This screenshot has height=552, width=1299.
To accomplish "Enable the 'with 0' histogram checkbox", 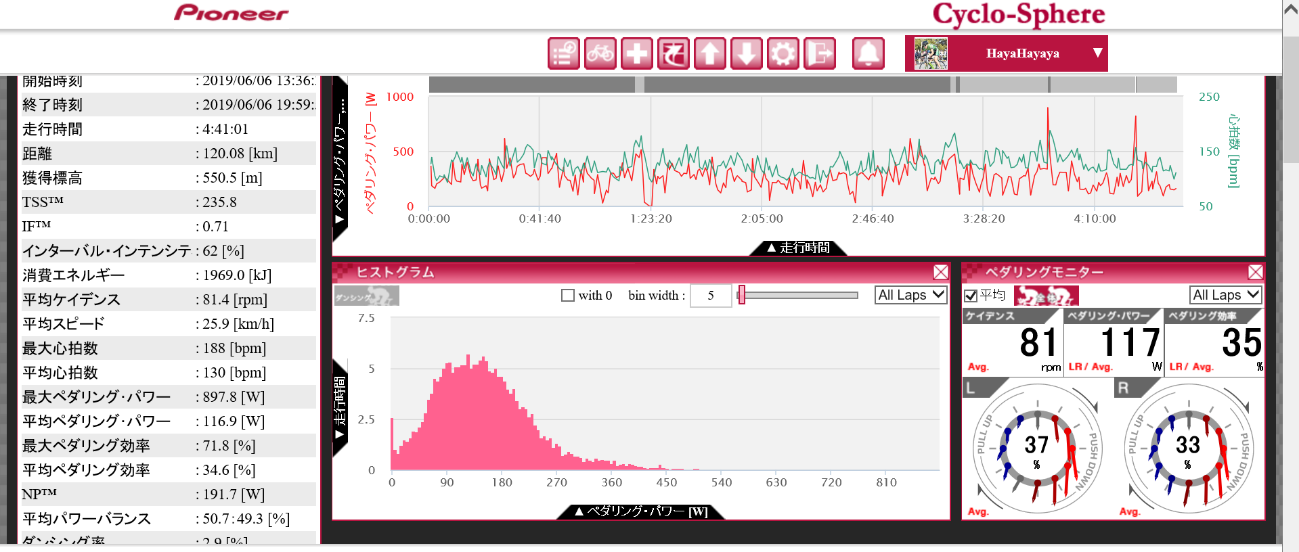I will [x=568, y=295].
